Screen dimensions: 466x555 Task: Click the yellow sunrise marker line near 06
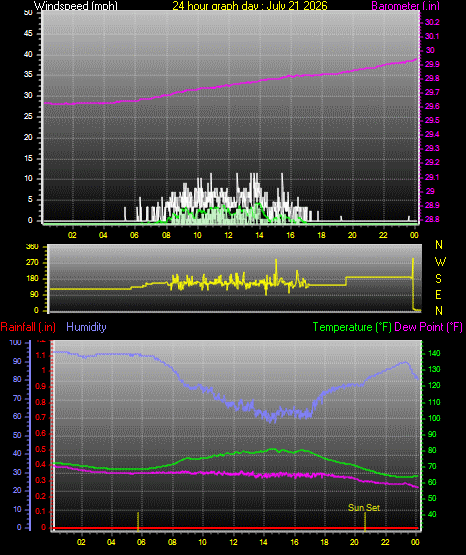[138, 522]
